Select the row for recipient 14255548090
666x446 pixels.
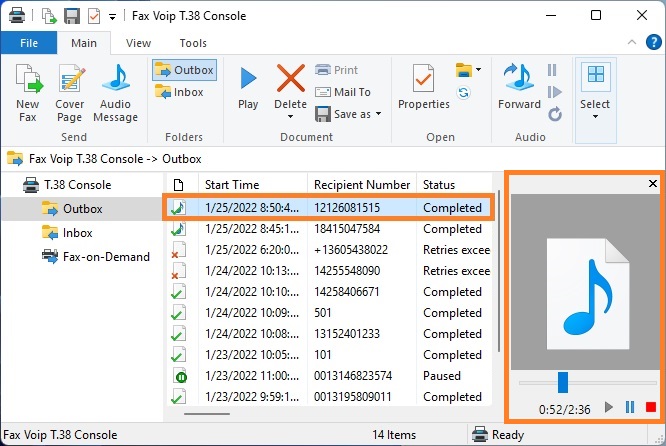pyautogui.click(x=328, y=271)
